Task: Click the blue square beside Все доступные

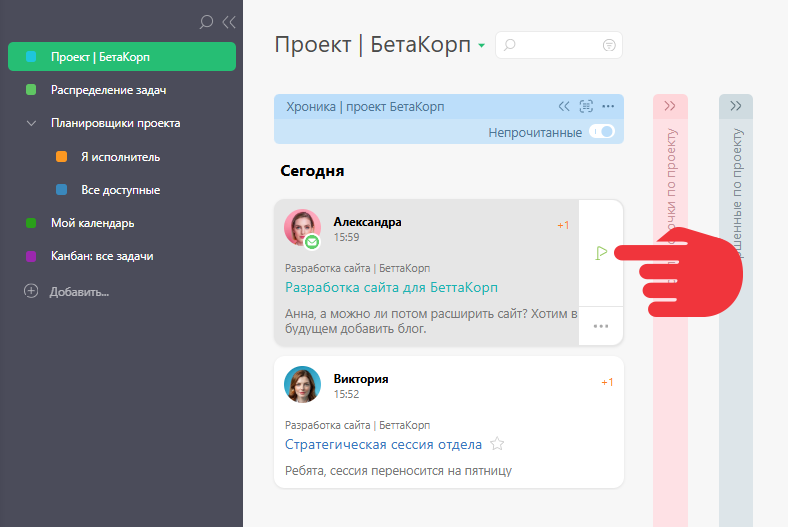Action: [x=61, y=190]
